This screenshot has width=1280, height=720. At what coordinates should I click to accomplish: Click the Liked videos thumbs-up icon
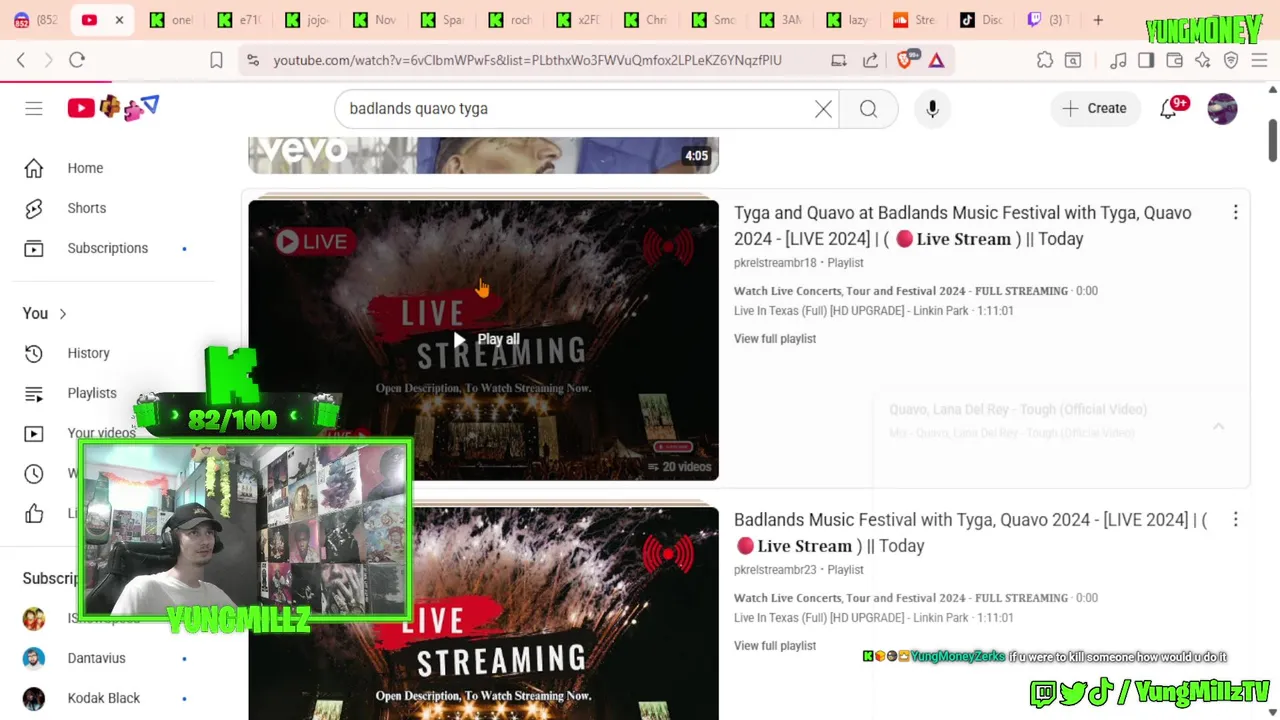point(34,513)
